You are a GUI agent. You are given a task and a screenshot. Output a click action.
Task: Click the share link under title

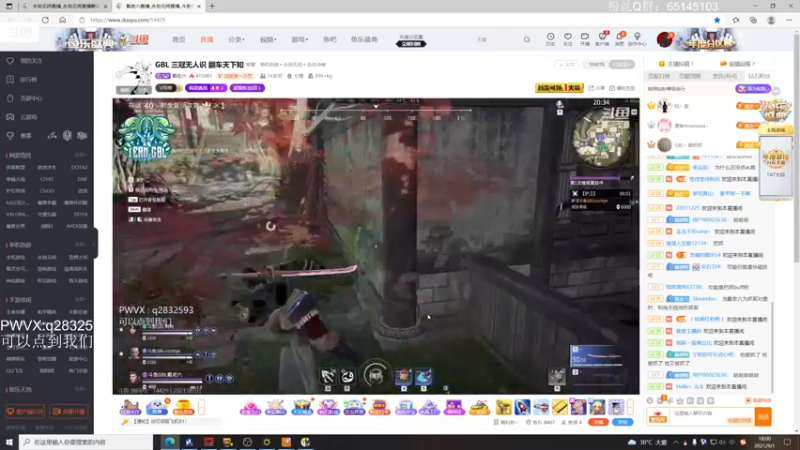pyautogui.click(x=597, y=88)
